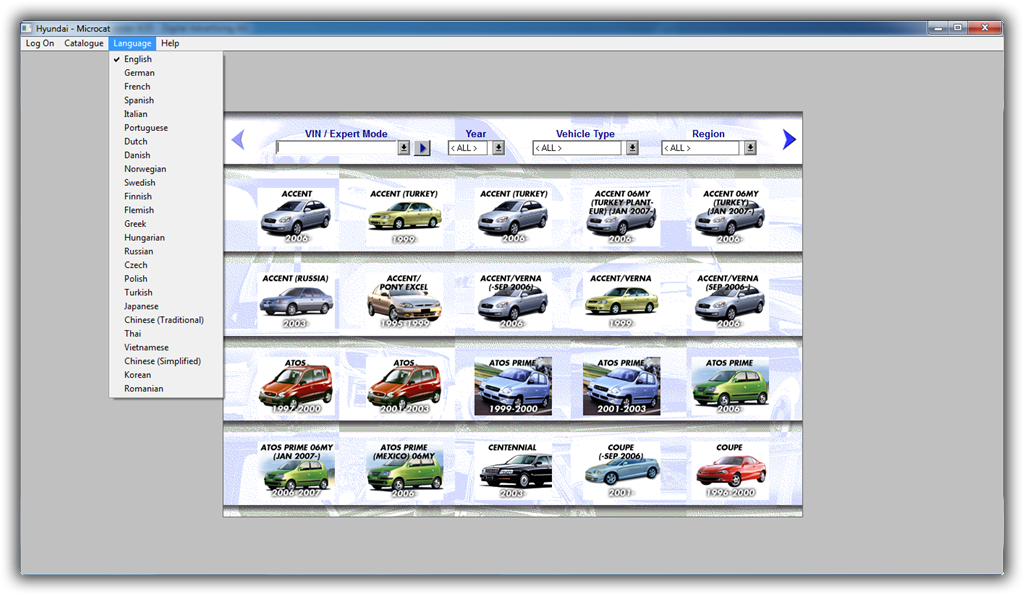Choose Turkish from the language list
The height and width of the screenshot is (595, 1024).
click(x=166, y=292)
